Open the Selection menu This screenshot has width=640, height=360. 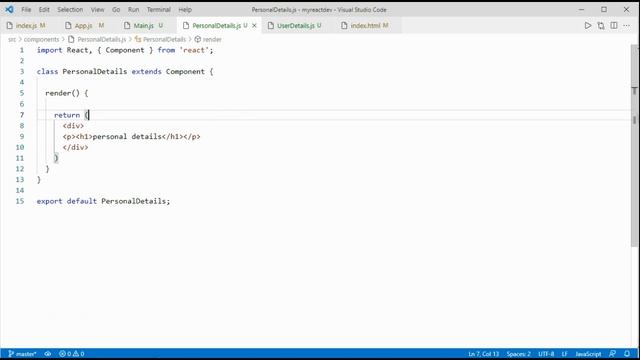point(70,9)
